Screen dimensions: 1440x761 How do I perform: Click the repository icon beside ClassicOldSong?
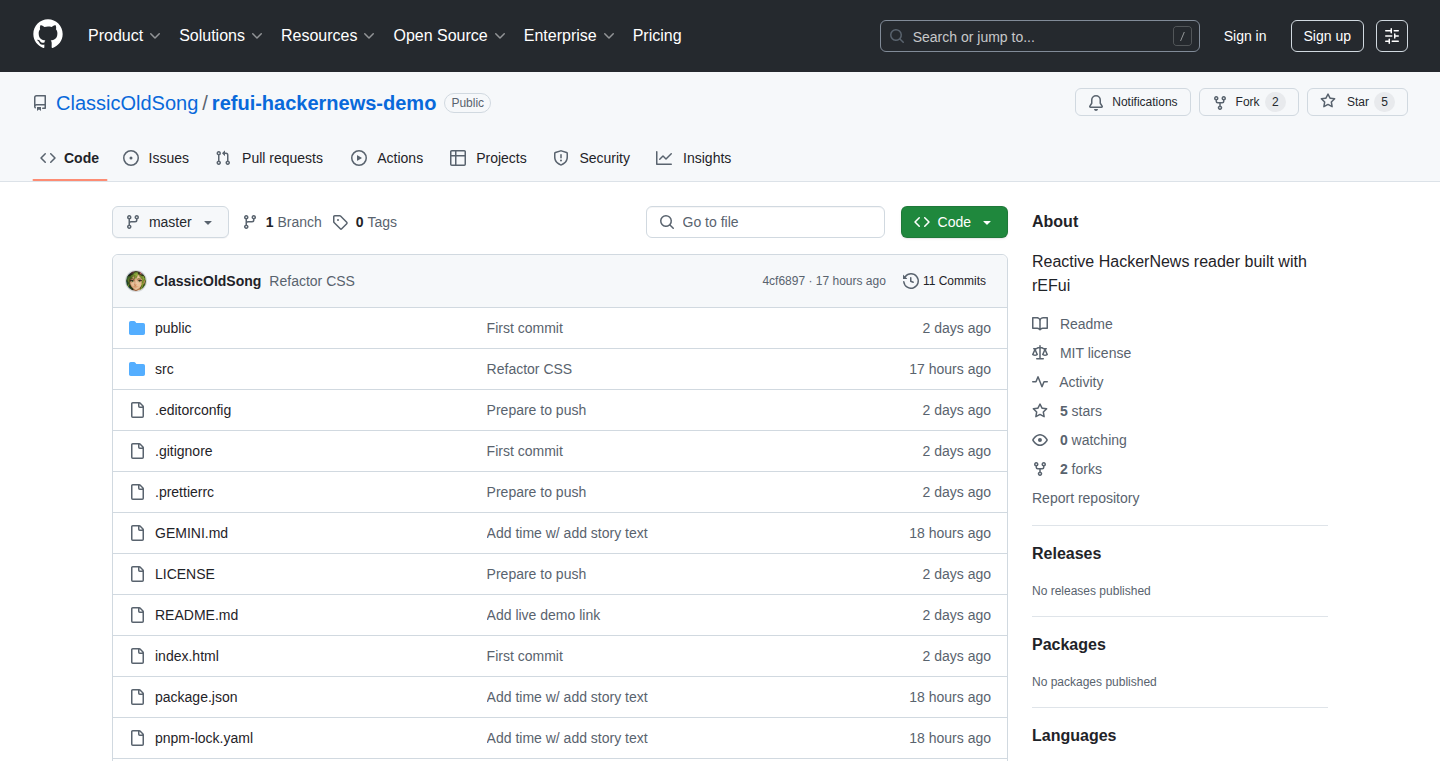(x=40, y=103)
